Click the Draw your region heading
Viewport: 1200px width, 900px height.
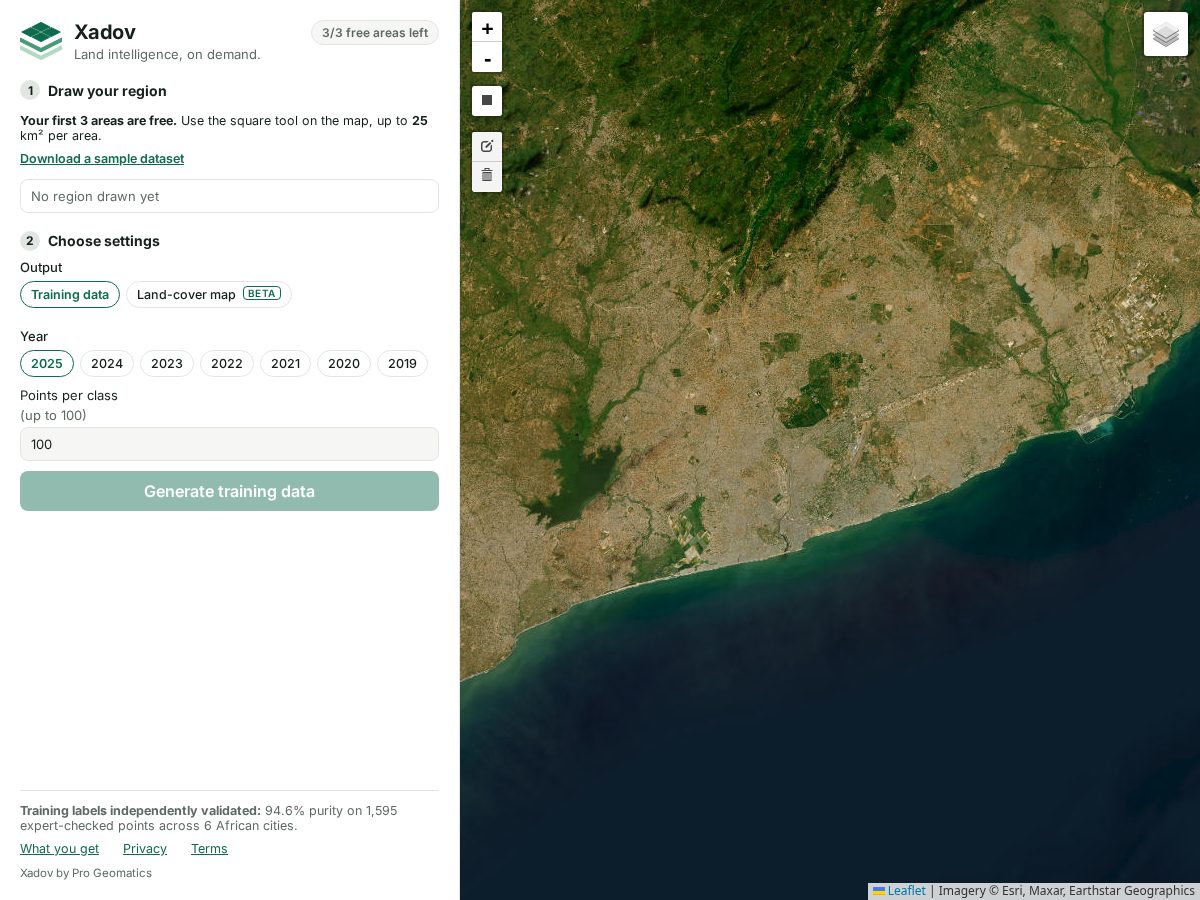pyautogui.click(x=107, y=91)
